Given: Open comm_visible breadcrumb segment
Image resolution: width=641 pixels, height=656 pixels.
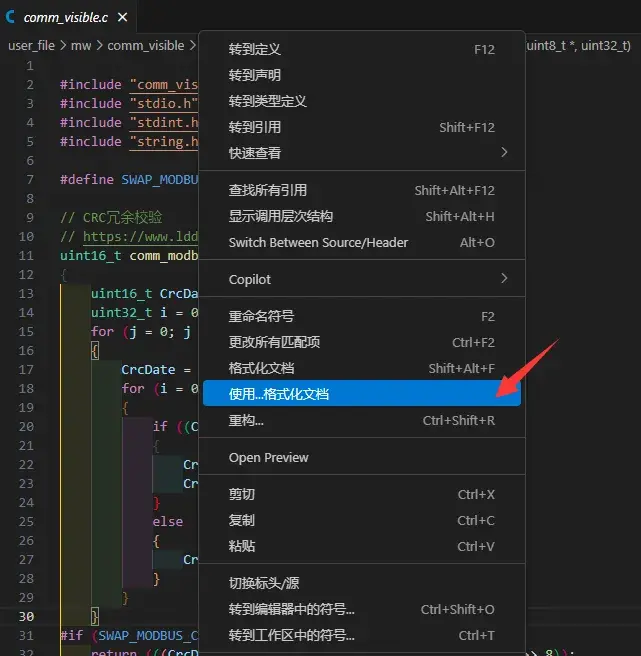Looking at the screenshot, I should 146,45.
